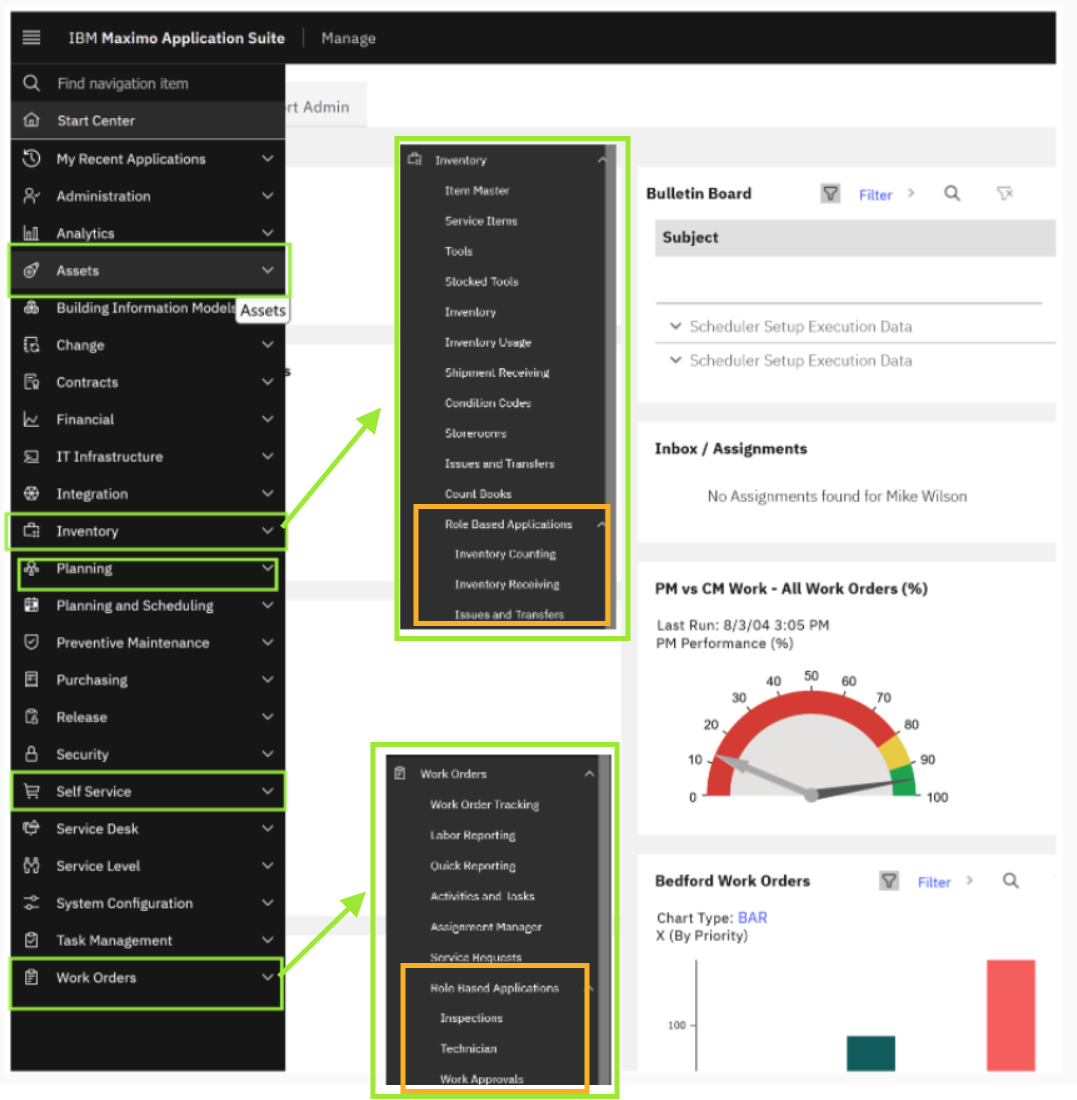This screenshot has width=1077, height=1100.
Task: Click the Preventive Maintenance shield icon
Action: pos(32,642)
